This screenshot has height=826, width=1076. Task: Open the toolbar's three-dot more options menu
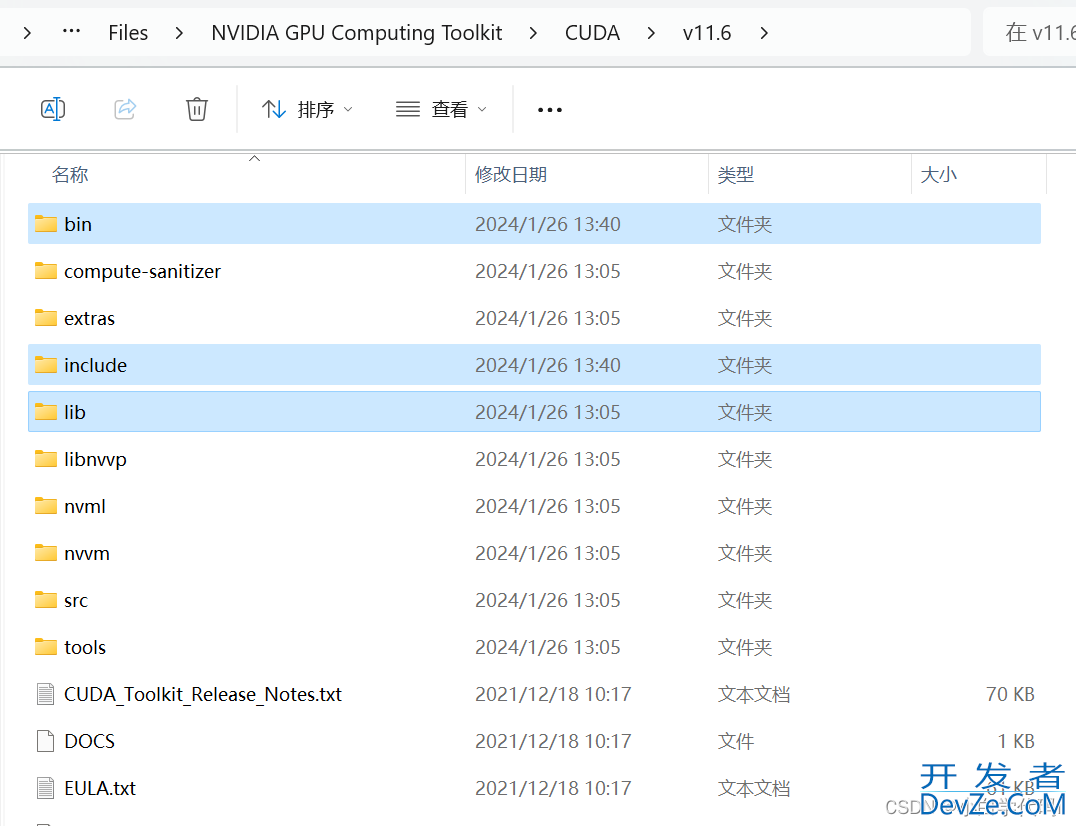tap(550, 110)
